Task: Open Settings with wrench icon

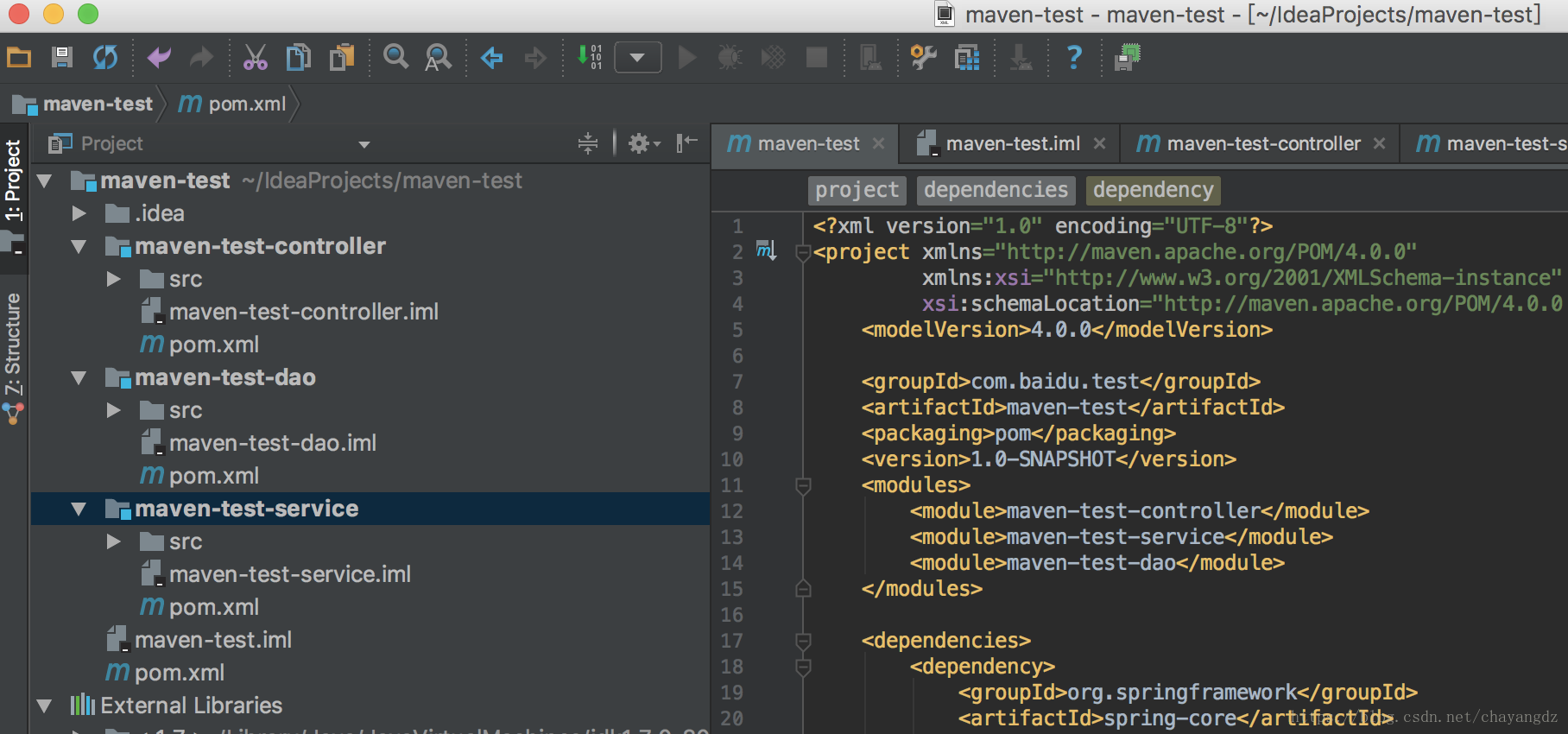Action: click(924, 58)
